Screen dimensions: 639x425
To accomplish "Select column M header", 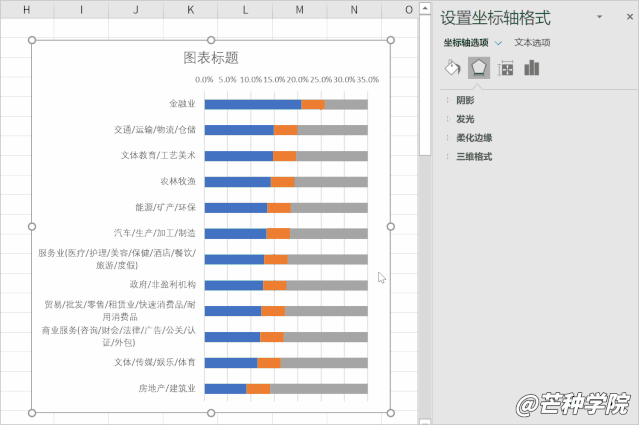I will pyautogui.click(x=300, y=10).
